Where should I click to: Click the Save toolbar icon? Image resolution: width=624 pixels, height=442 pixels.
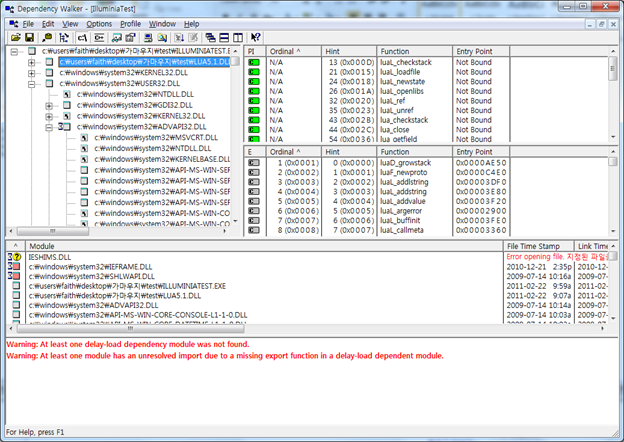click(29, 38)
